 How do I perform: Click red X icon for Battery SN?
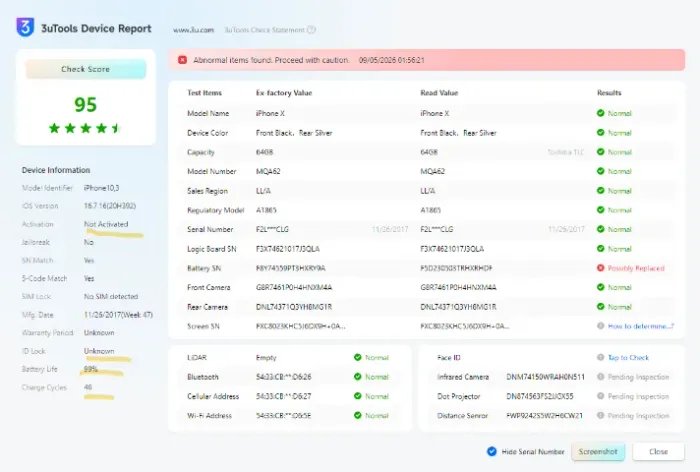(x=600, y=268)
